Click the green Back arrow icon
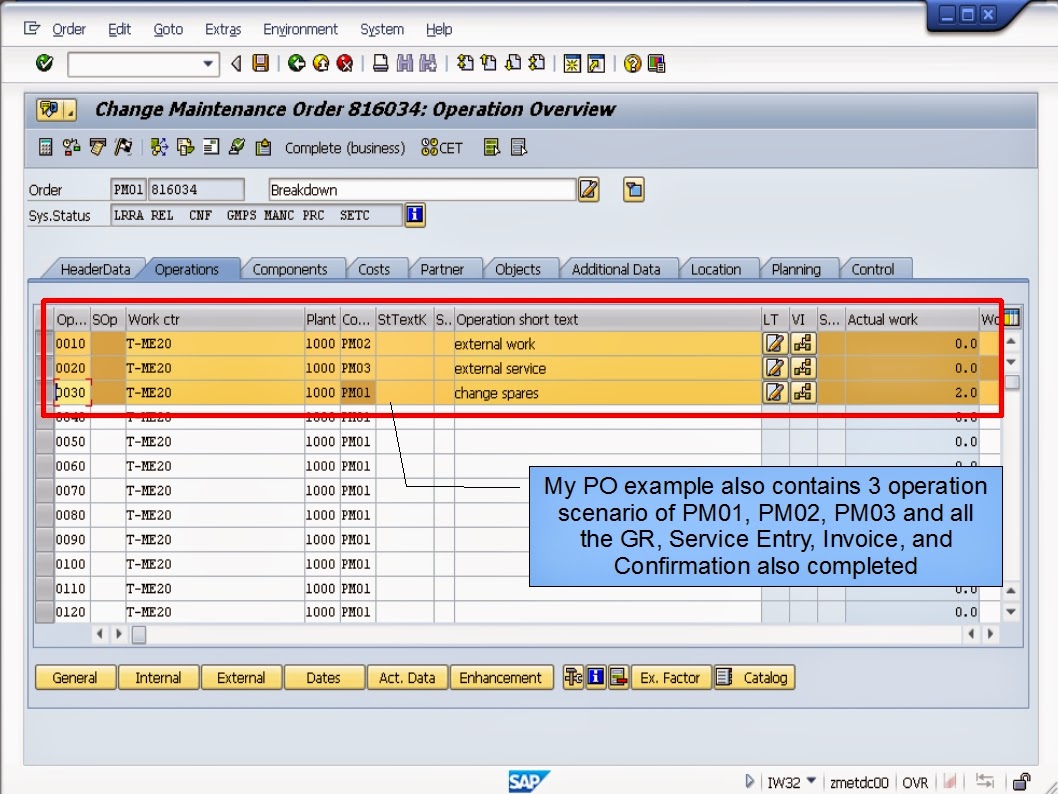The width and height of the screenshot is (1058, 794). click(296, 63)
